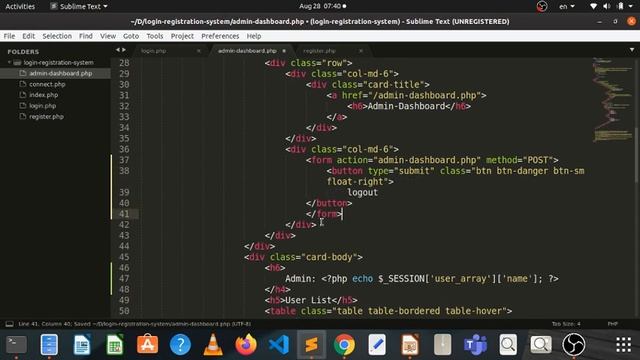
Task: Open index.php in the sidebar
Action: (43, 95)
